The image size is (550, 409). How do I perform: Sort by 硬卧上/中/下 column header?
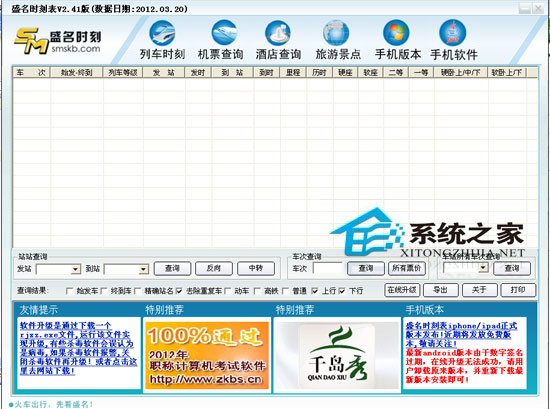tap(461, 73)
